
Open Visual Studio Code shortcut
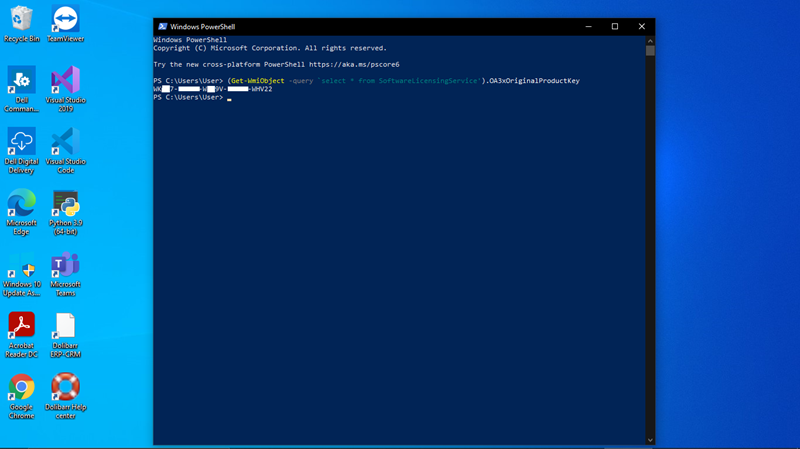tap(65, 141)
